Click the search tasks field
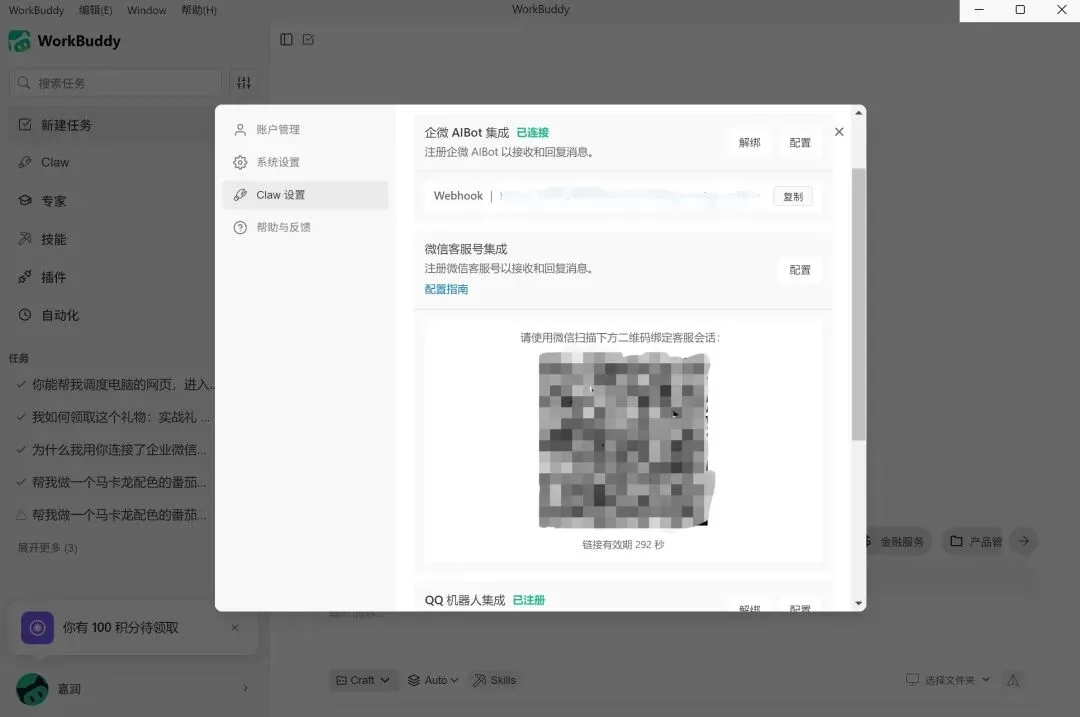 click(116, 83)
